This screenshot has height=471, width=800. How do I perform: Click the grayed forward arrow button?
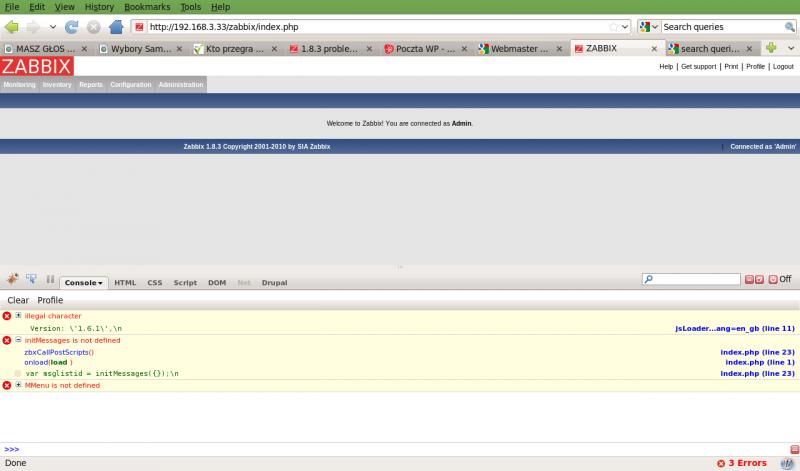[x=33, y=27]
